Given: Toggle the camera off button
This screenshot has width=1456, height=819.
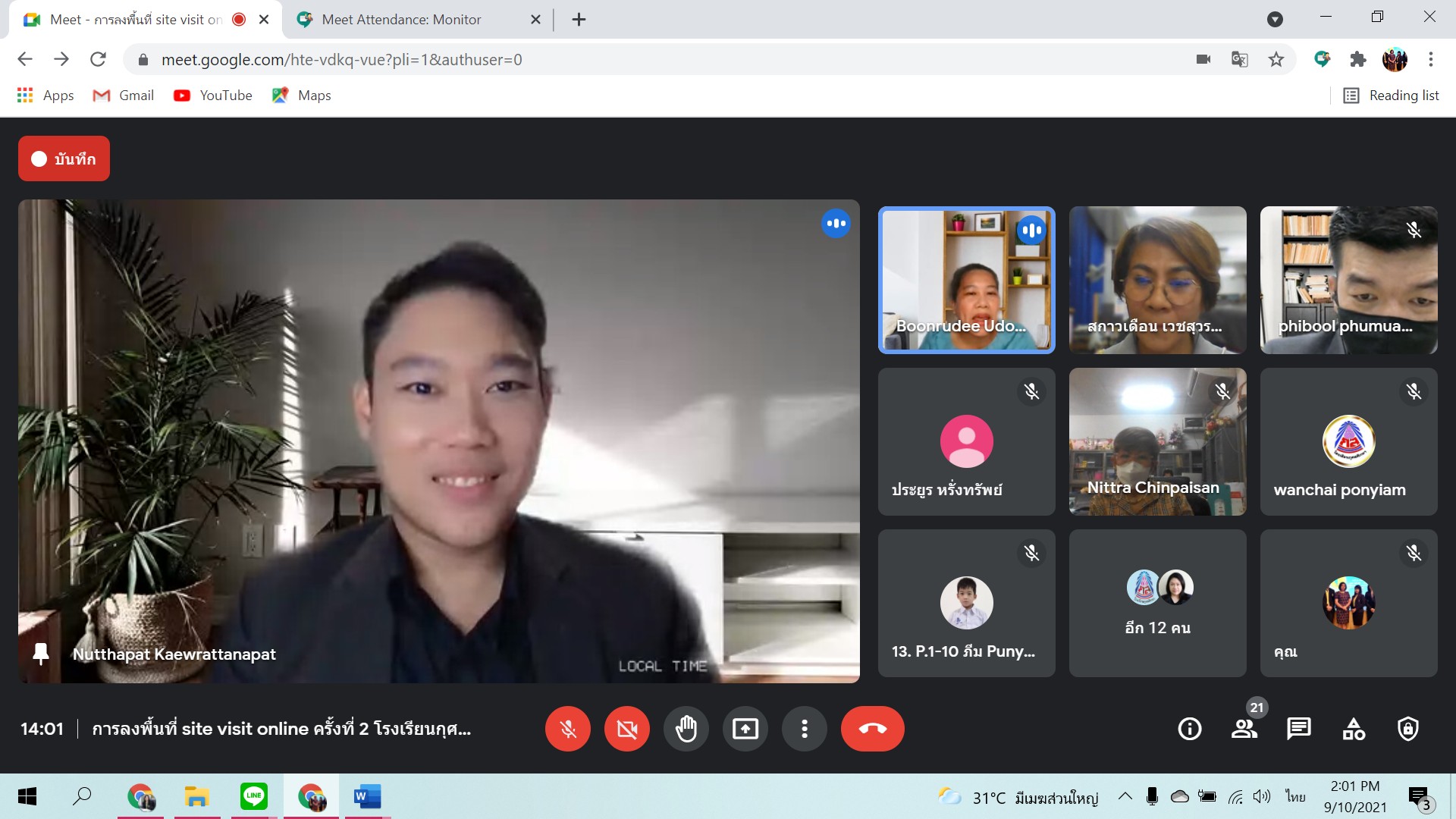Looking at the screenshot, I should pos(626,729).
